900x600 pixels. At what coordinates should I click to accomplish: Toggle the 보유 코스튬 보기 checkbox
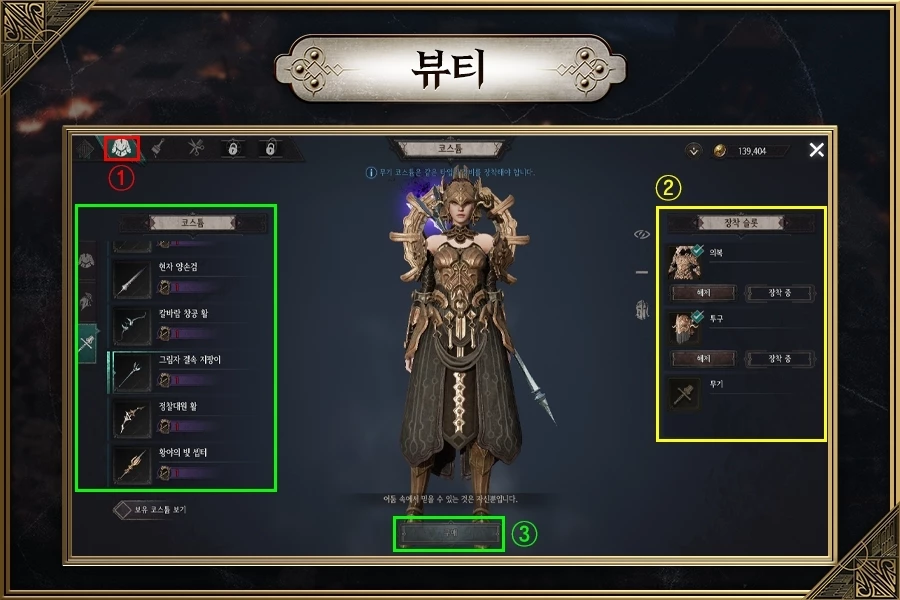point(122,510)
